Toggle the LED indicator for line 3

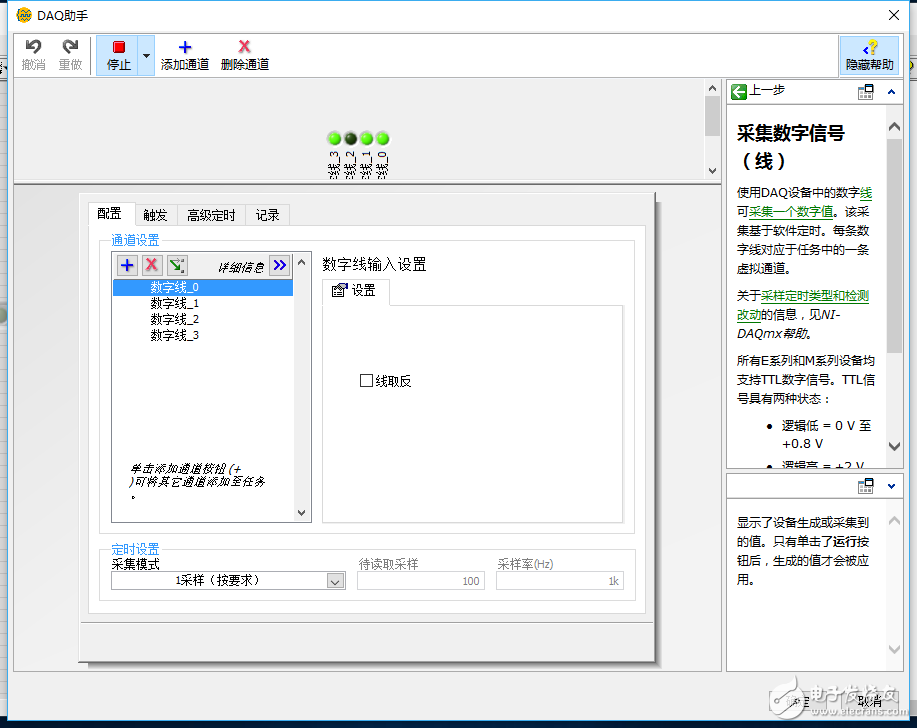[x=335, y=139]
